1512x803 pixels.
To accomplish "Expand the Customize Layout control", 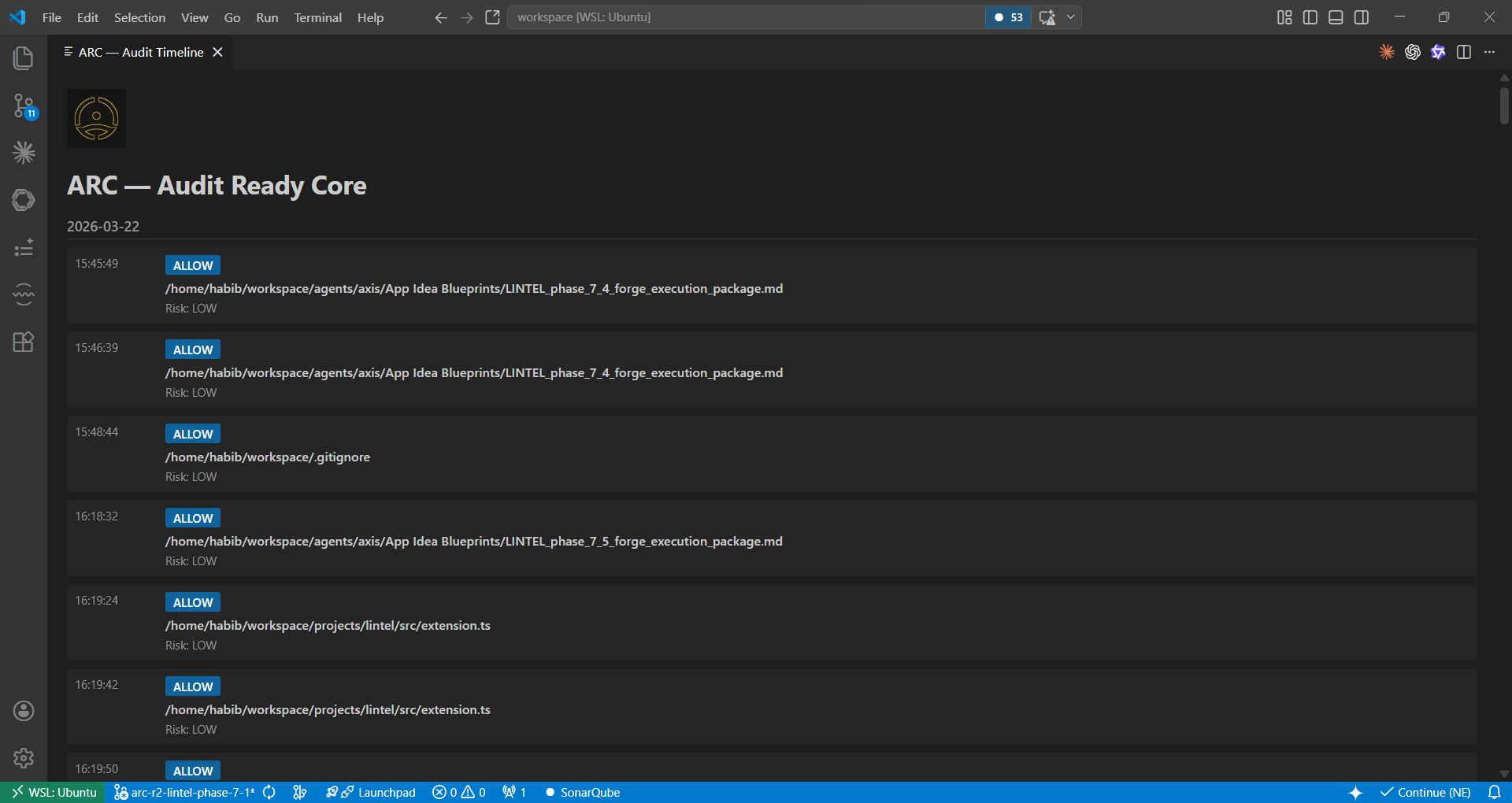I will (1284, 17).
